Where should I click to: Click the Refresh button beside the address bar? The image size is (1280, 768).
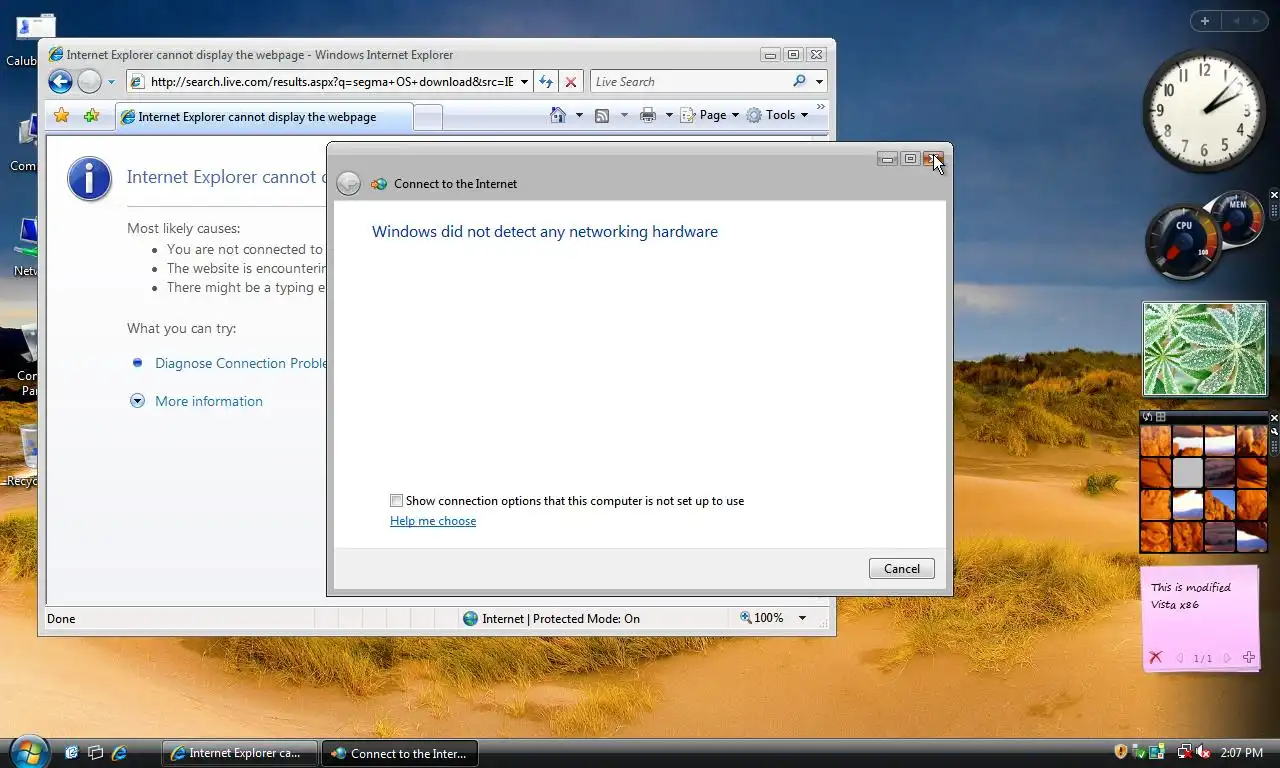(546, 82)
